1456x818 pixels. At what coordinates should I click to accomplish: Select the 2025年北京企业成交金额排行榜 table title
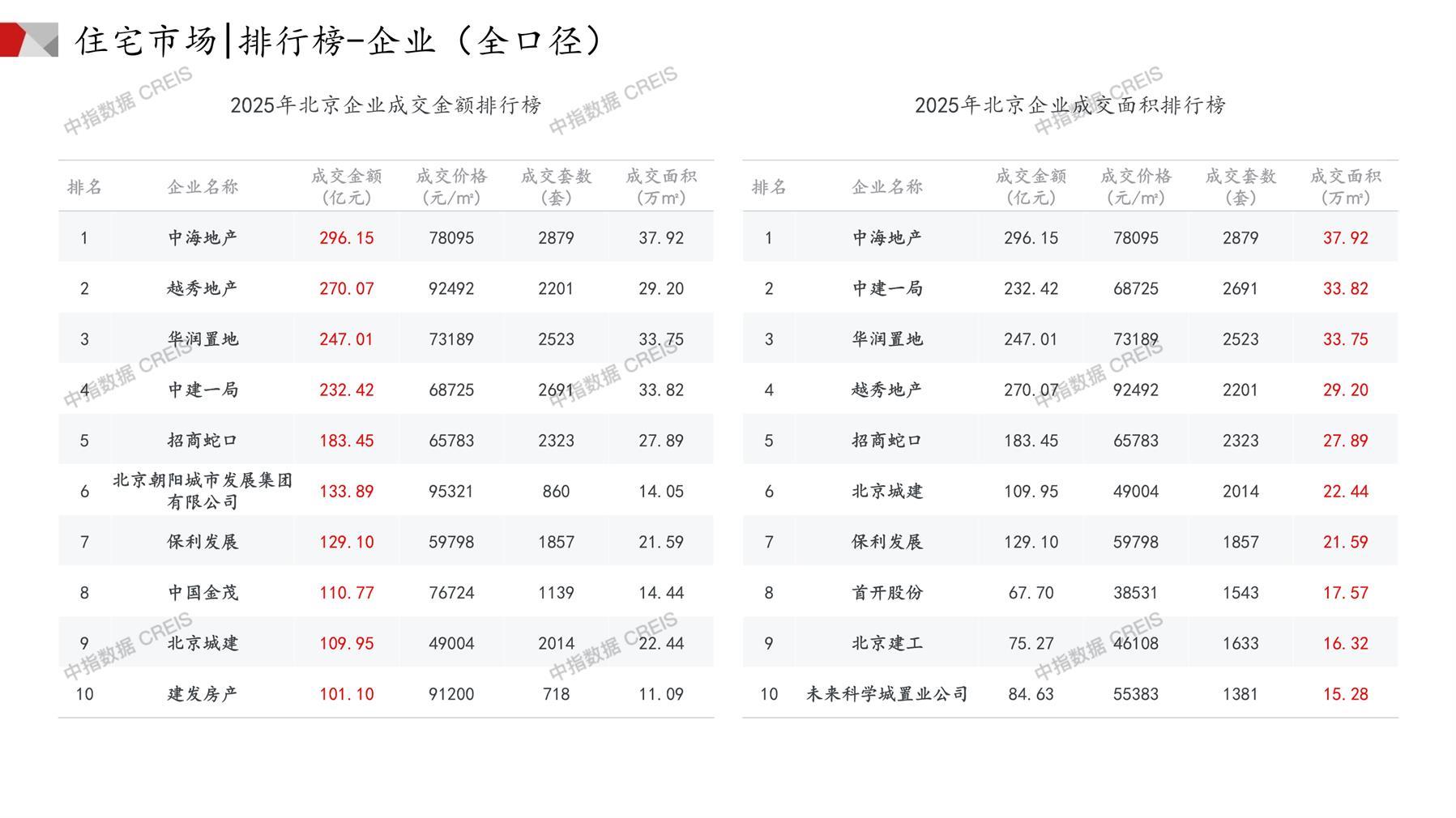[x=386, y=105]
